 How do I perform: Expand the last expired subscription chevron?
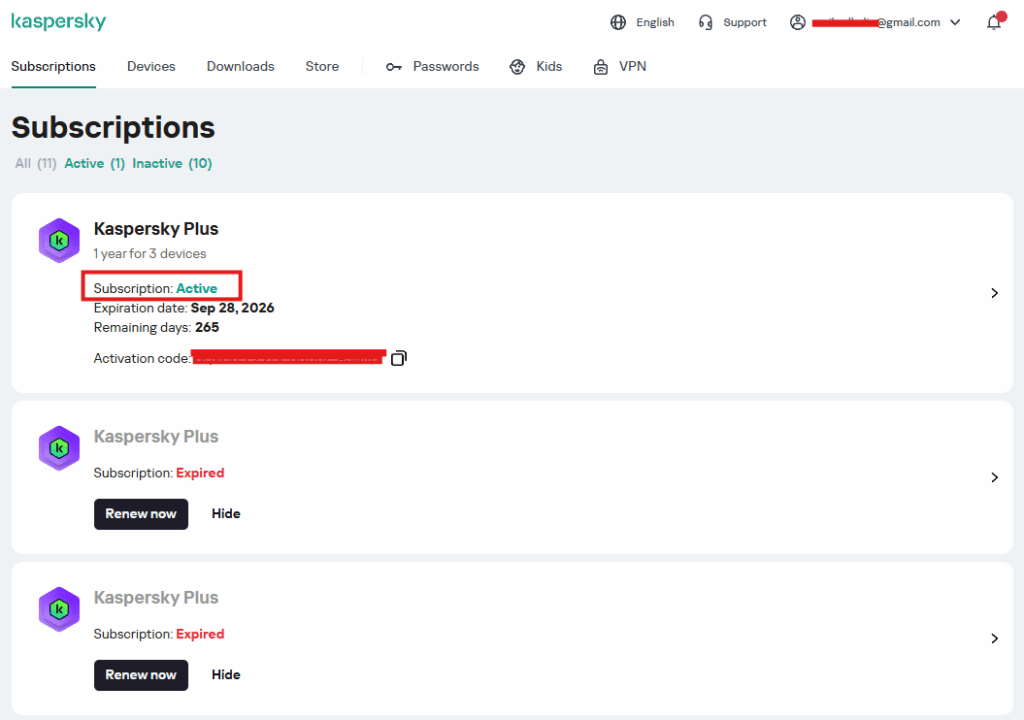pyautogui.click(x=994, y=638)
